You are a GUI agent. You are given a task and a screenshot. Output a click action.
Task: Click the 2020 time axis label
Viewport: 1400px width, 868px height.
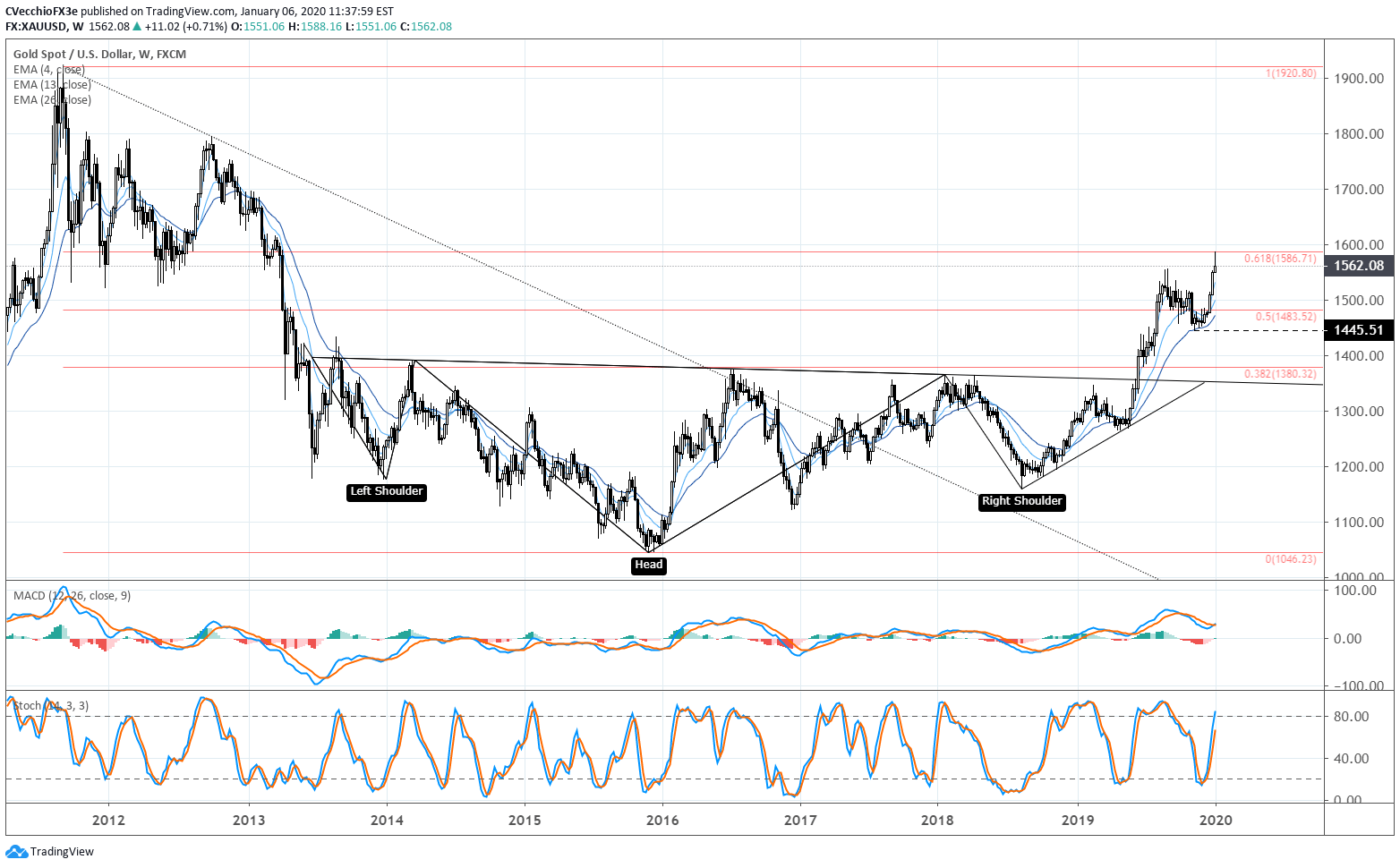(1215, 821)
